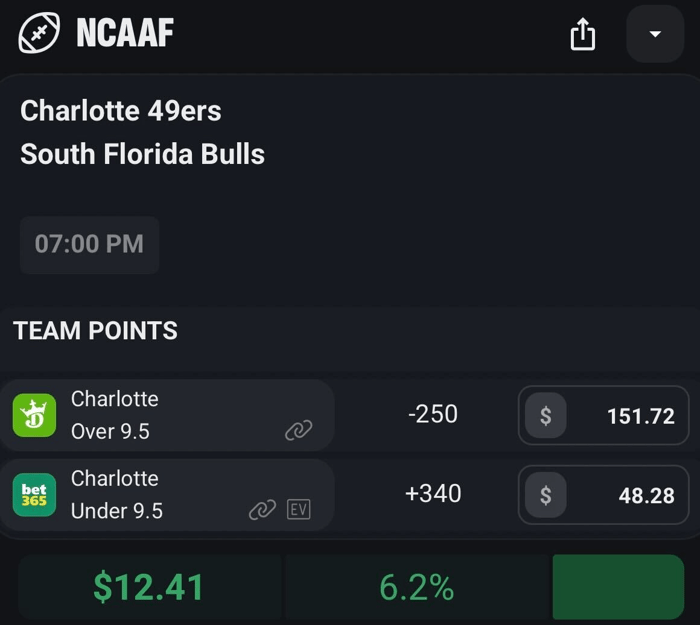Click the dollar icon beside 151.72
The height and width of the screenshot is (625, 700).
pos(545,415)
